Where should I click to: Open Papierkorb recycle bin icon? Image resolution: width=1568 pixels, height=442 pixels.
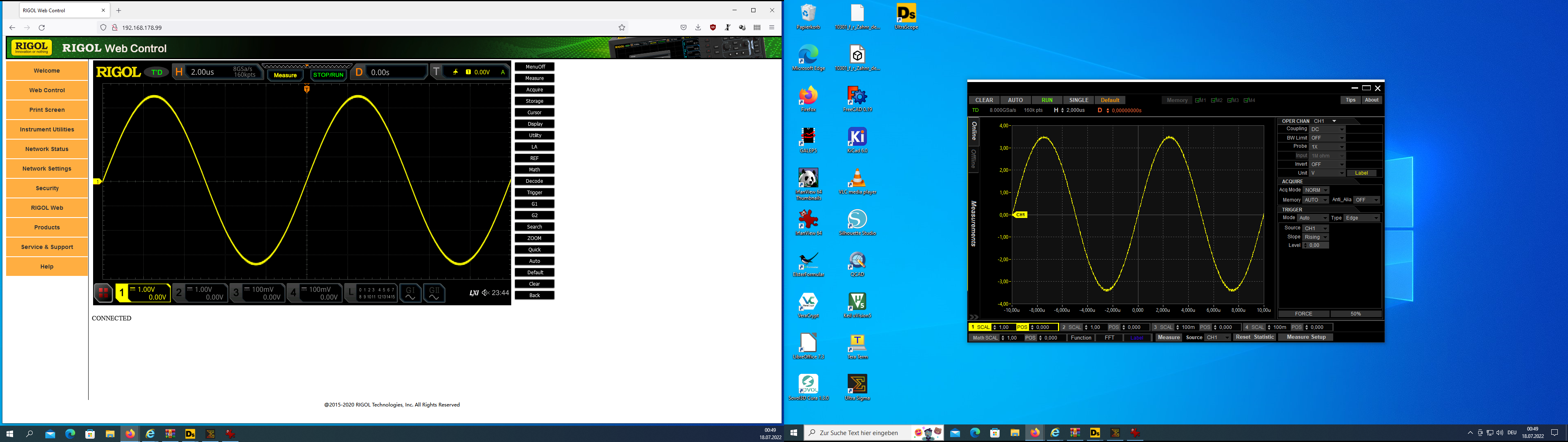808,17
